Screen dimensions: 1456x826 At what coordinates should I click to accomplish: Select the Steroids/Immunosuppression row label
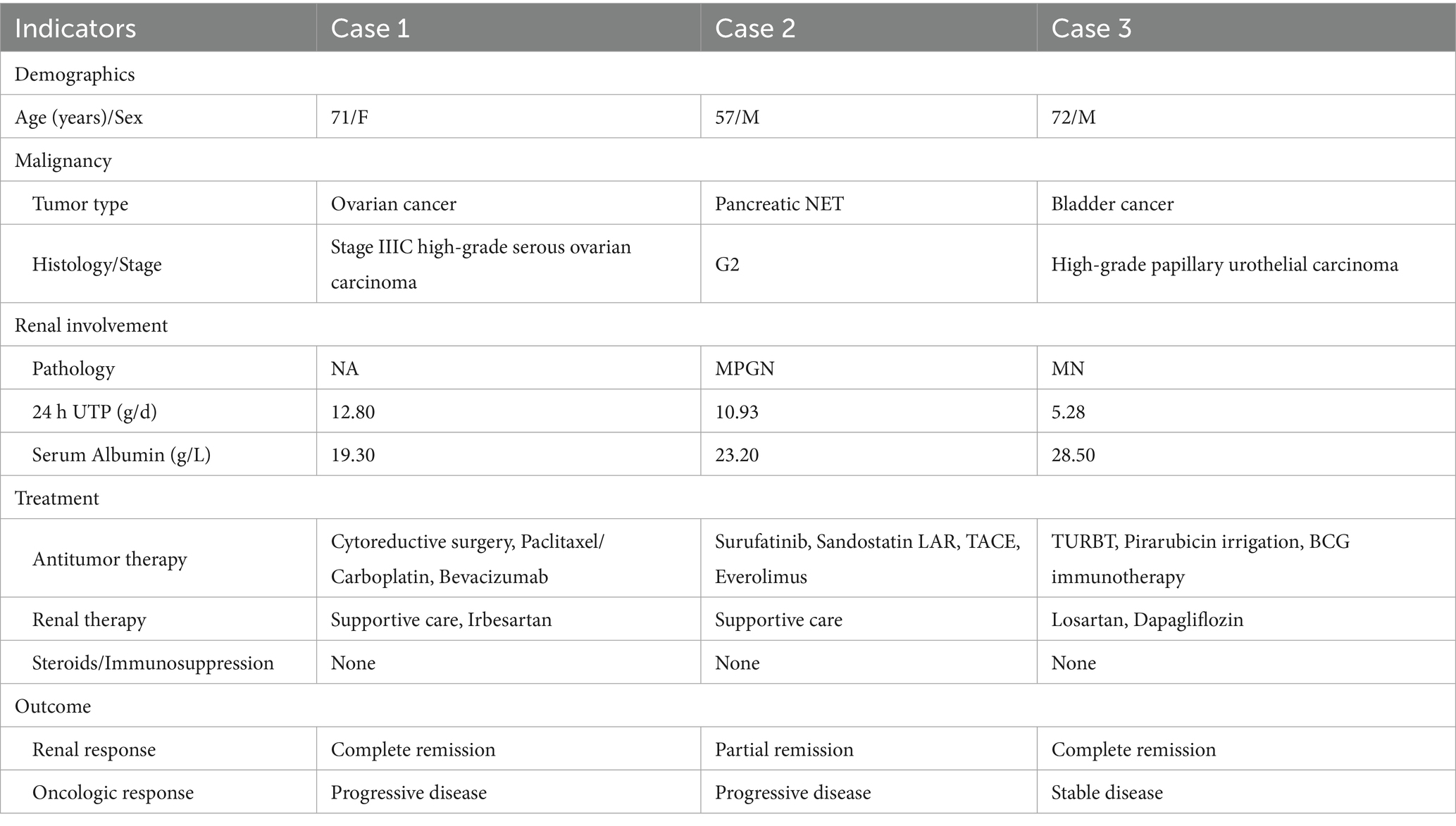tap(153, 663)
